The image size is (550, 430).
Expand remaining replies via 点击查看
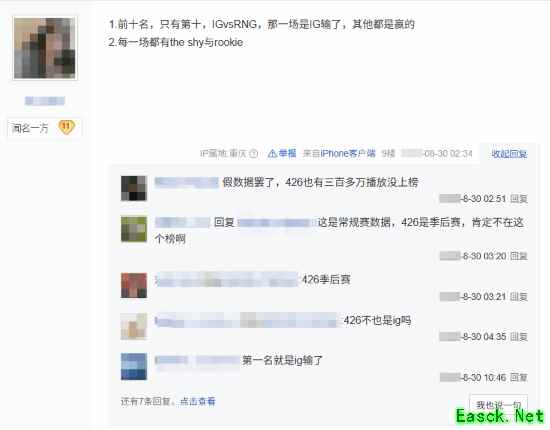click(197, 401)
